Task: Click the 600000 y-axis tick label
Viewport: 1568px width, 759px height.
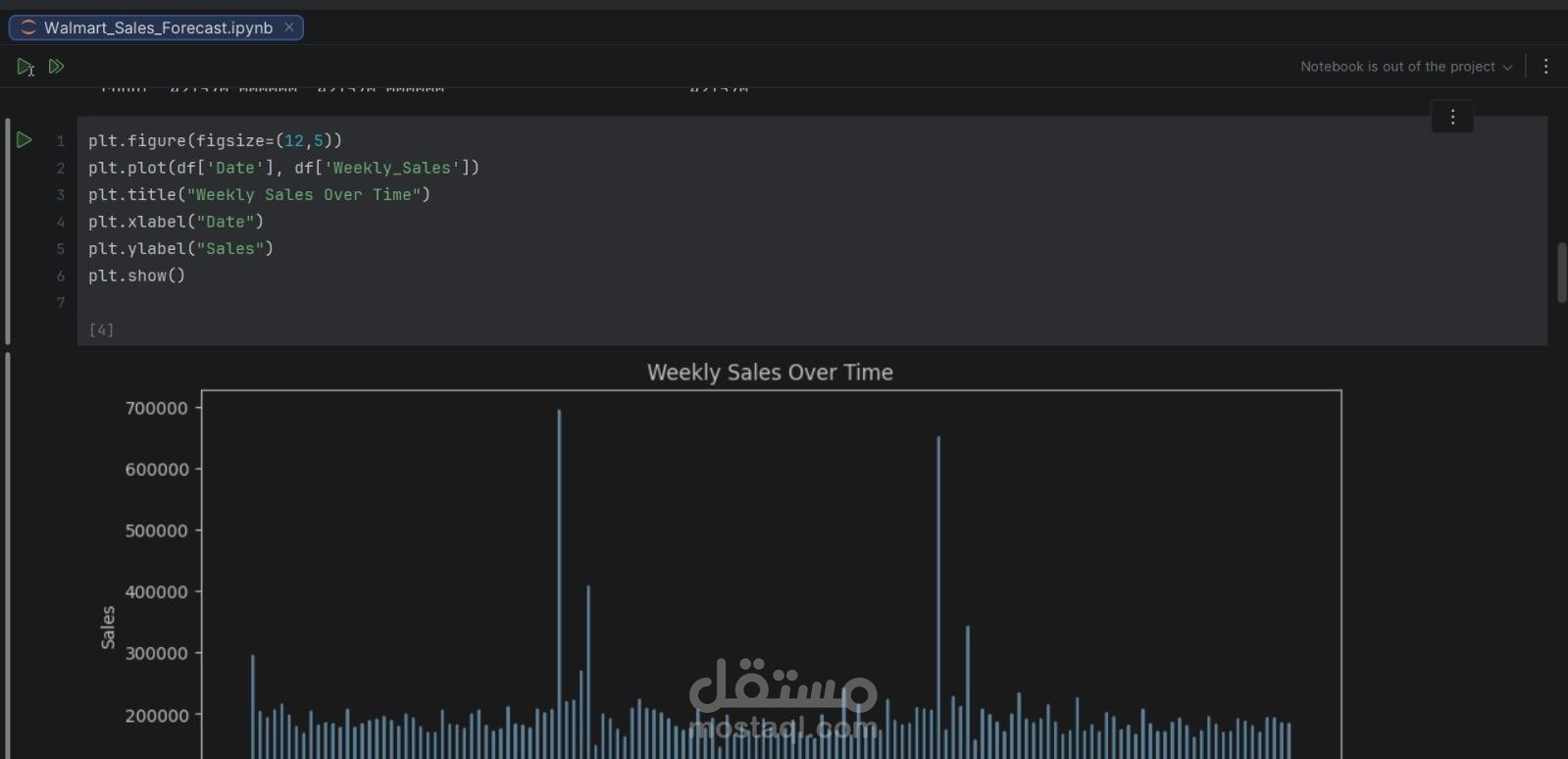Action: pyautogui.click(x=157, y=470)
